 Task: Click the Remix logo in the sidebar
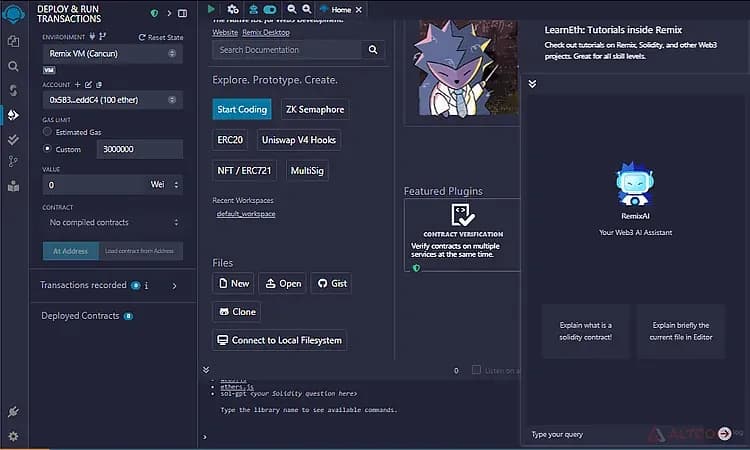coord(13,13)
